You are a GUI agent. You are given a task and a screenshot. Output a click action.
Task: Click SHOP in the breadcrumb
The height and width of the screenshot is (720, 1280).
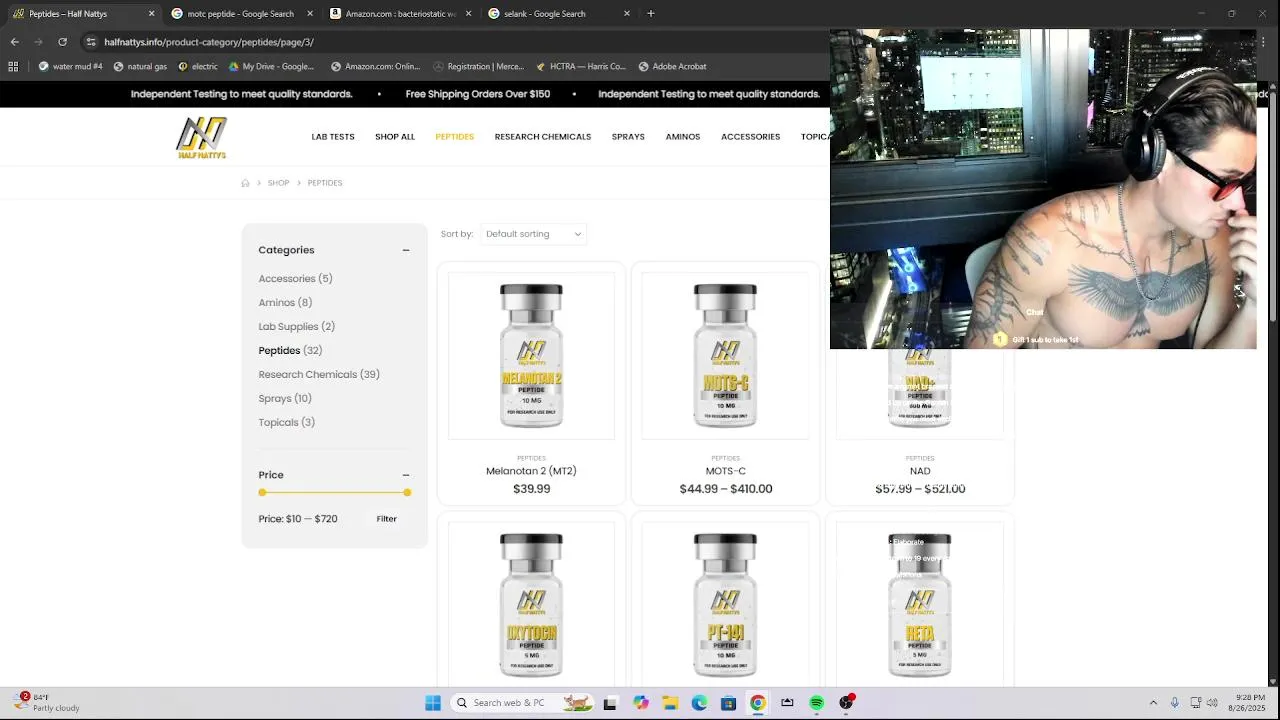click(278, 183)
